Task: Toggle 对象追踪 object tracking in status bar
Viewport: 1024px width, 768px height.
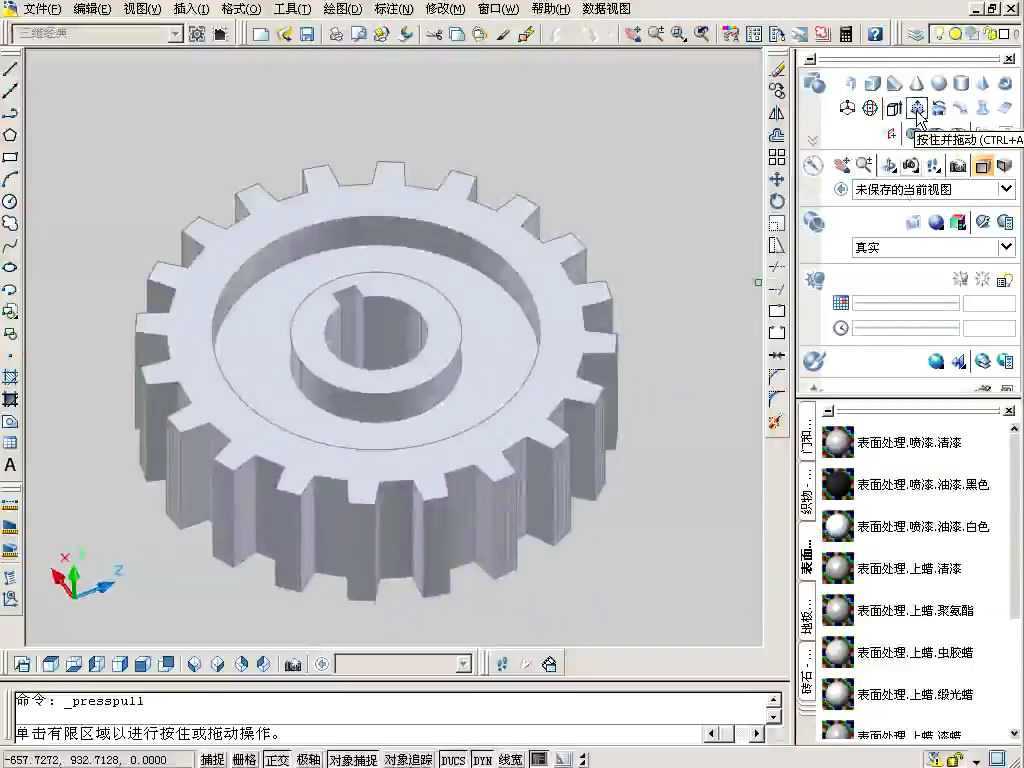Action: (408, 760)
